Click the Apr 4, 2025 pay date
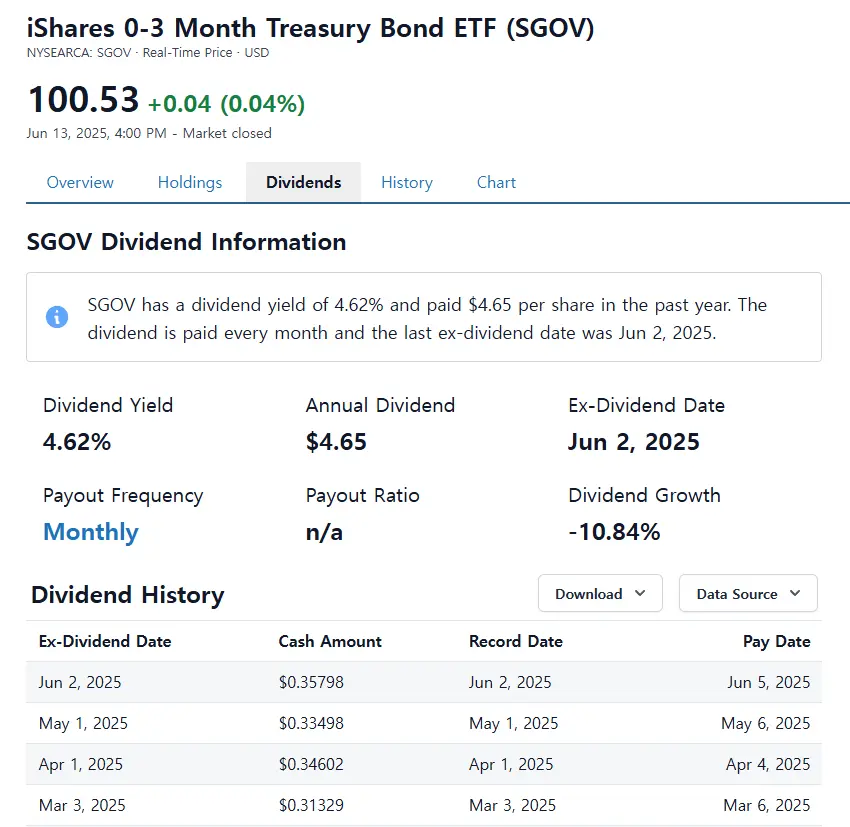 (768, 765)
